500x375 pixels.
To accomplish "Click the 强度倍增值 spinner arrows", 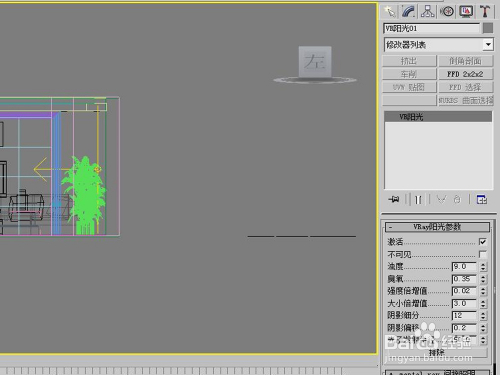I will click(483, 291).
